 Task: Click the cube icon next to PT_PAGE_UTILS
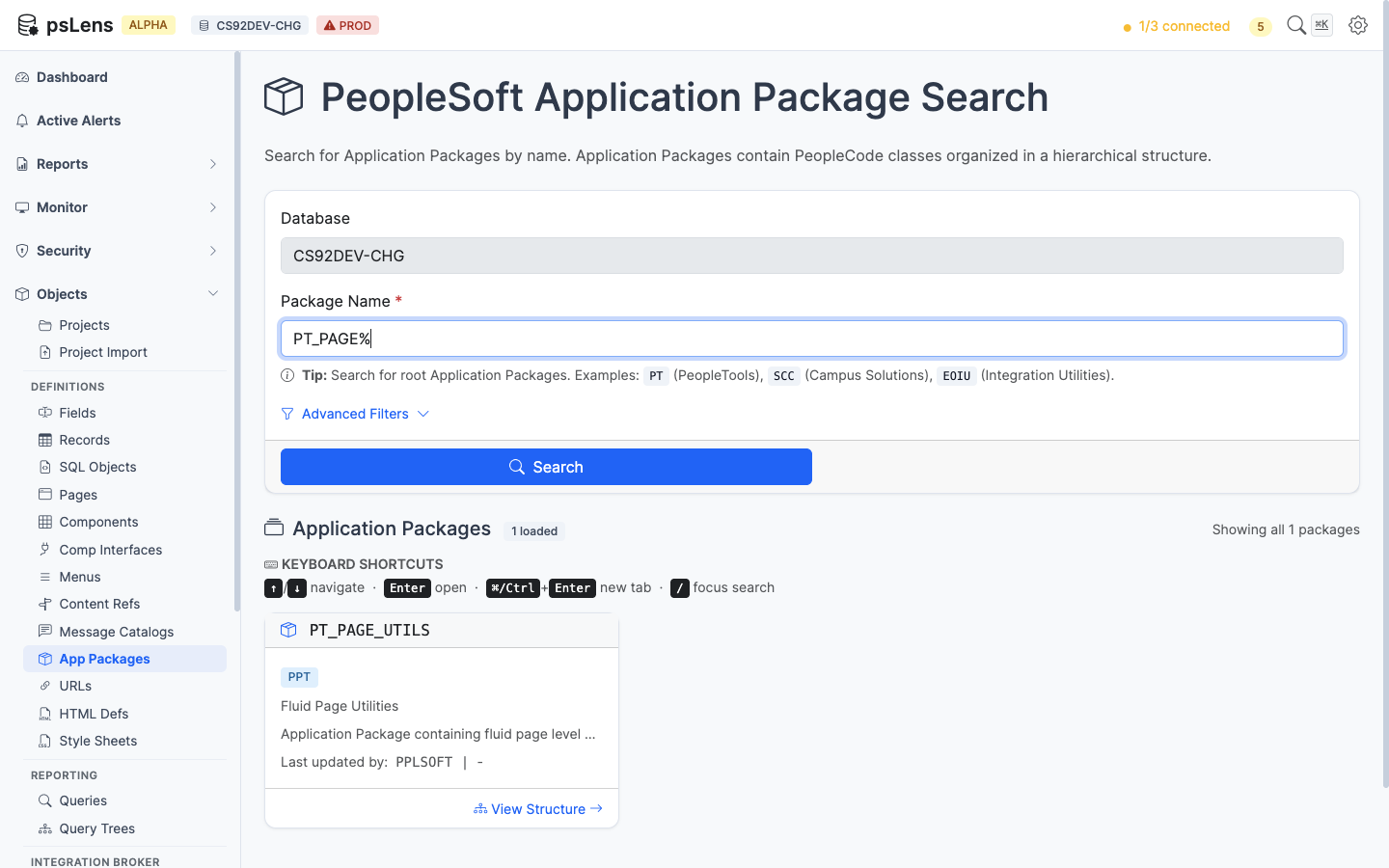[x=288, y=630]
